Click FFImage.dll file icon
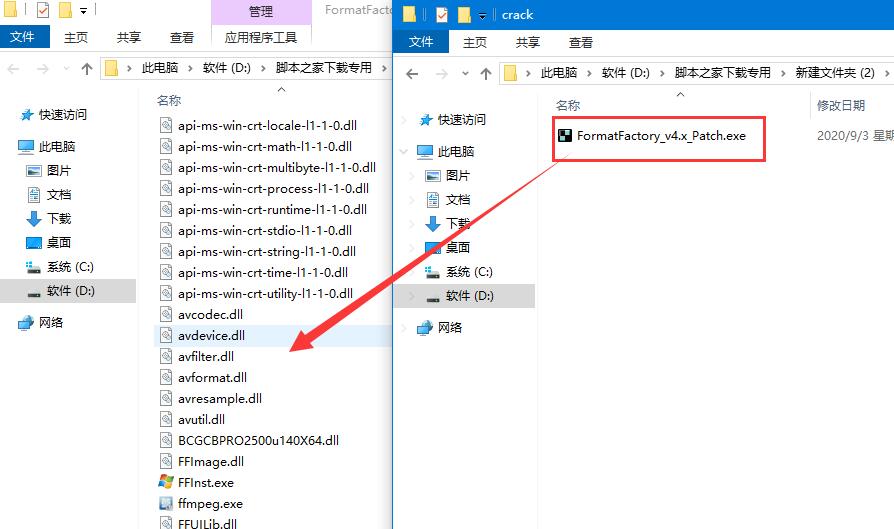This screenshot has height=529, width=894. 166,461
